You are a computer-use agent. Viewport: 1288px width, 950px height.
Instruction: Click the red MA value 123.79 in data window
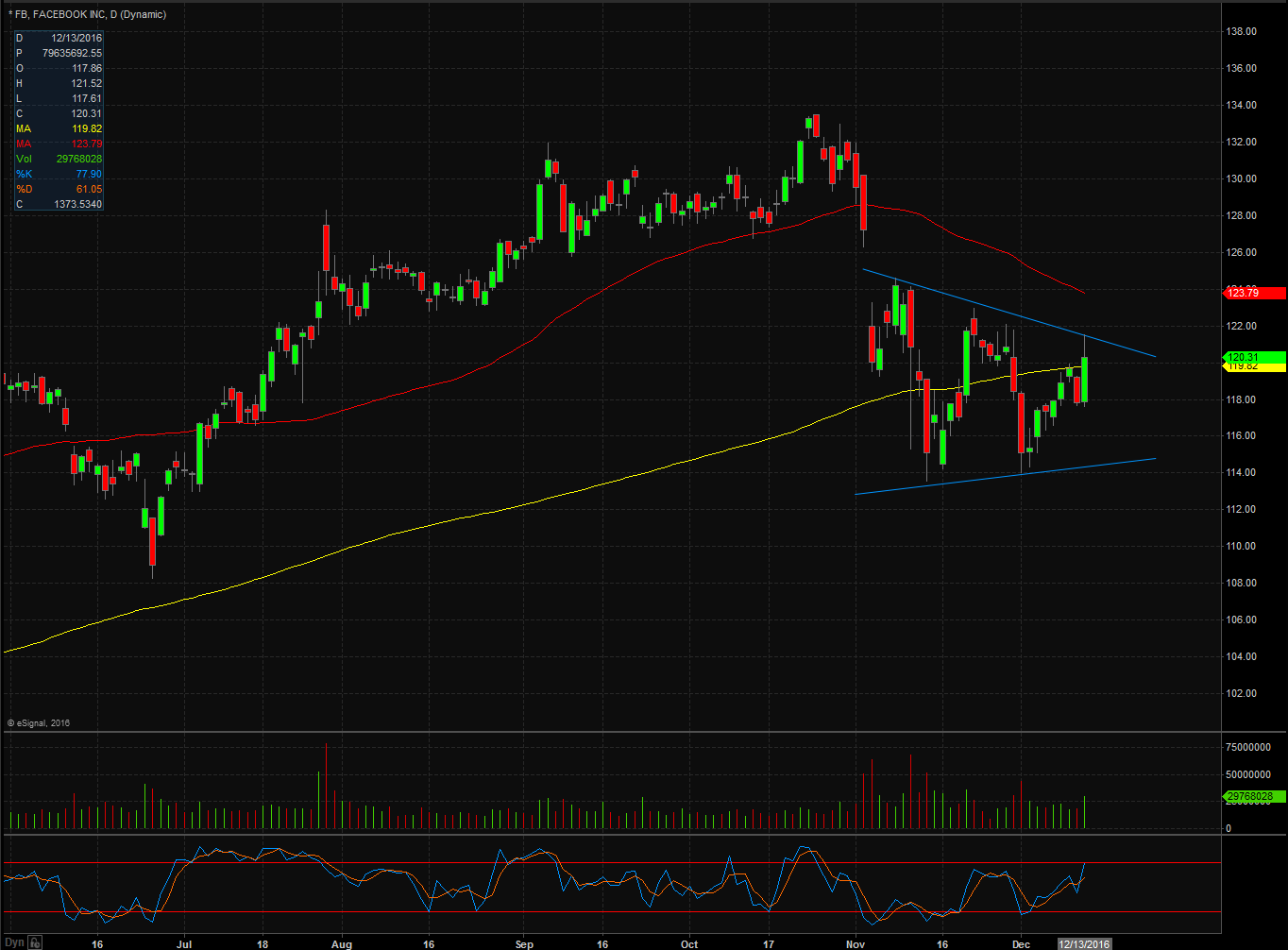click(x=87, y=144)
